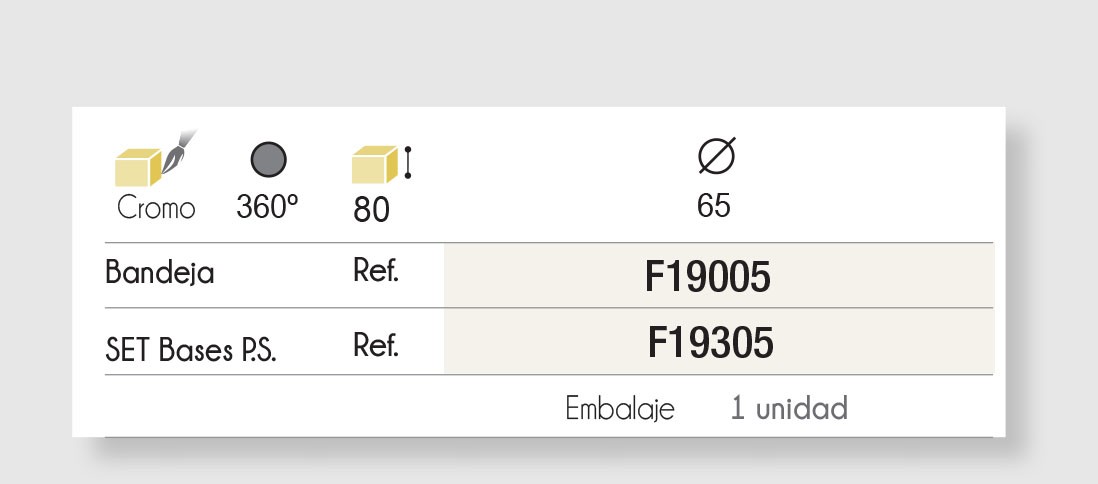Click the beige cell containing F19305
The image size is (1098, 484).
pos(719,341)
